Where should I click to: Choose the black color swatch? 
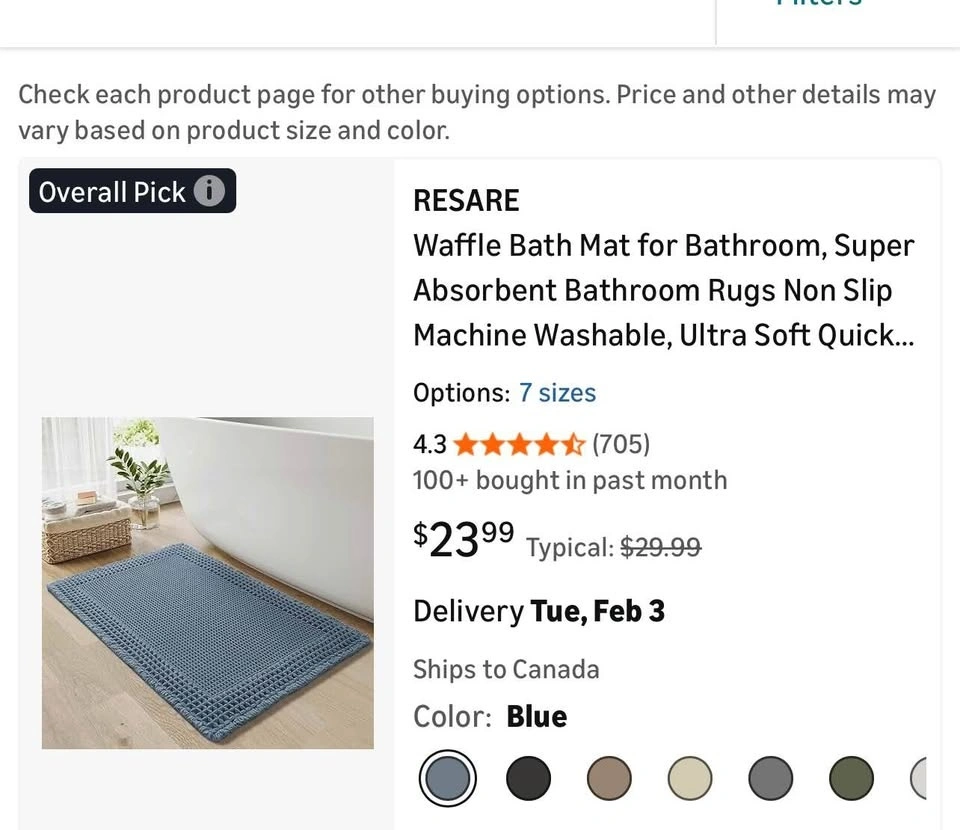[528, 778]
